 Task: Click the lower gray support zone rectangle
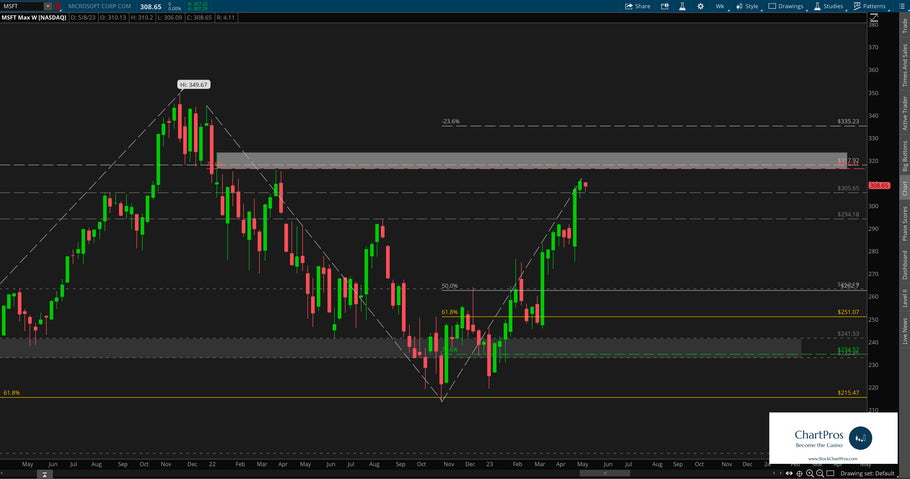[x=400, y=347]
